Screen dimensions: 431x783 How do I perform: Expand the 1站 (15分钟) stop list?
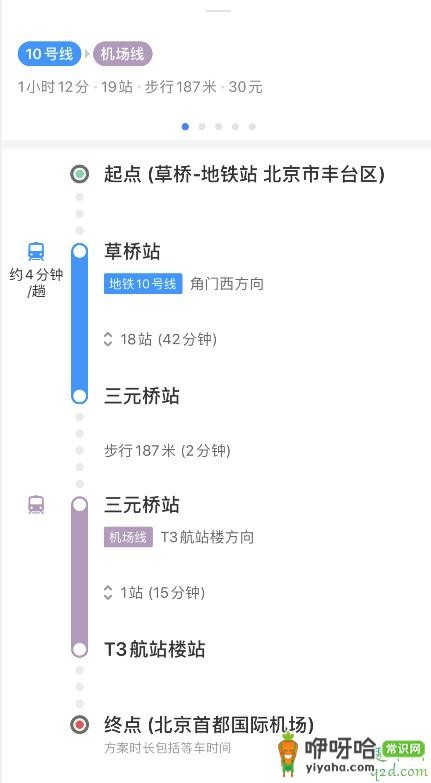click(154, 593)
